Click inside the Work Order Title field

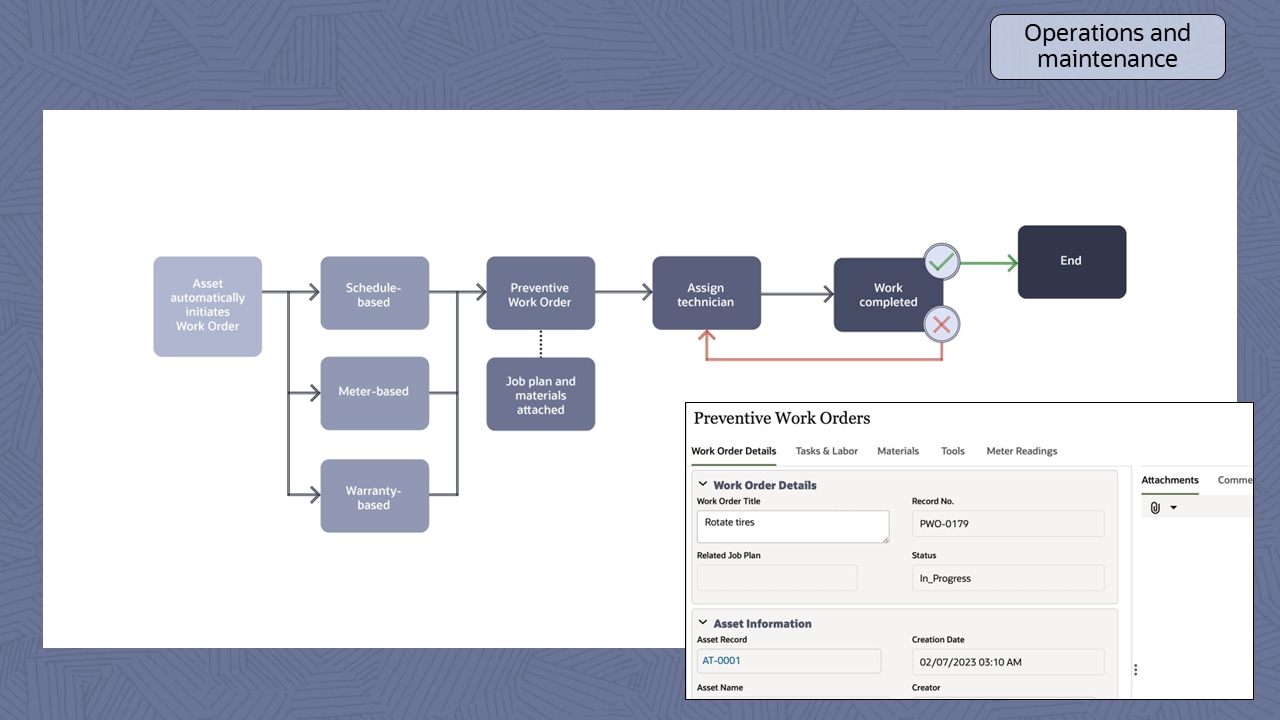point(792,526)
